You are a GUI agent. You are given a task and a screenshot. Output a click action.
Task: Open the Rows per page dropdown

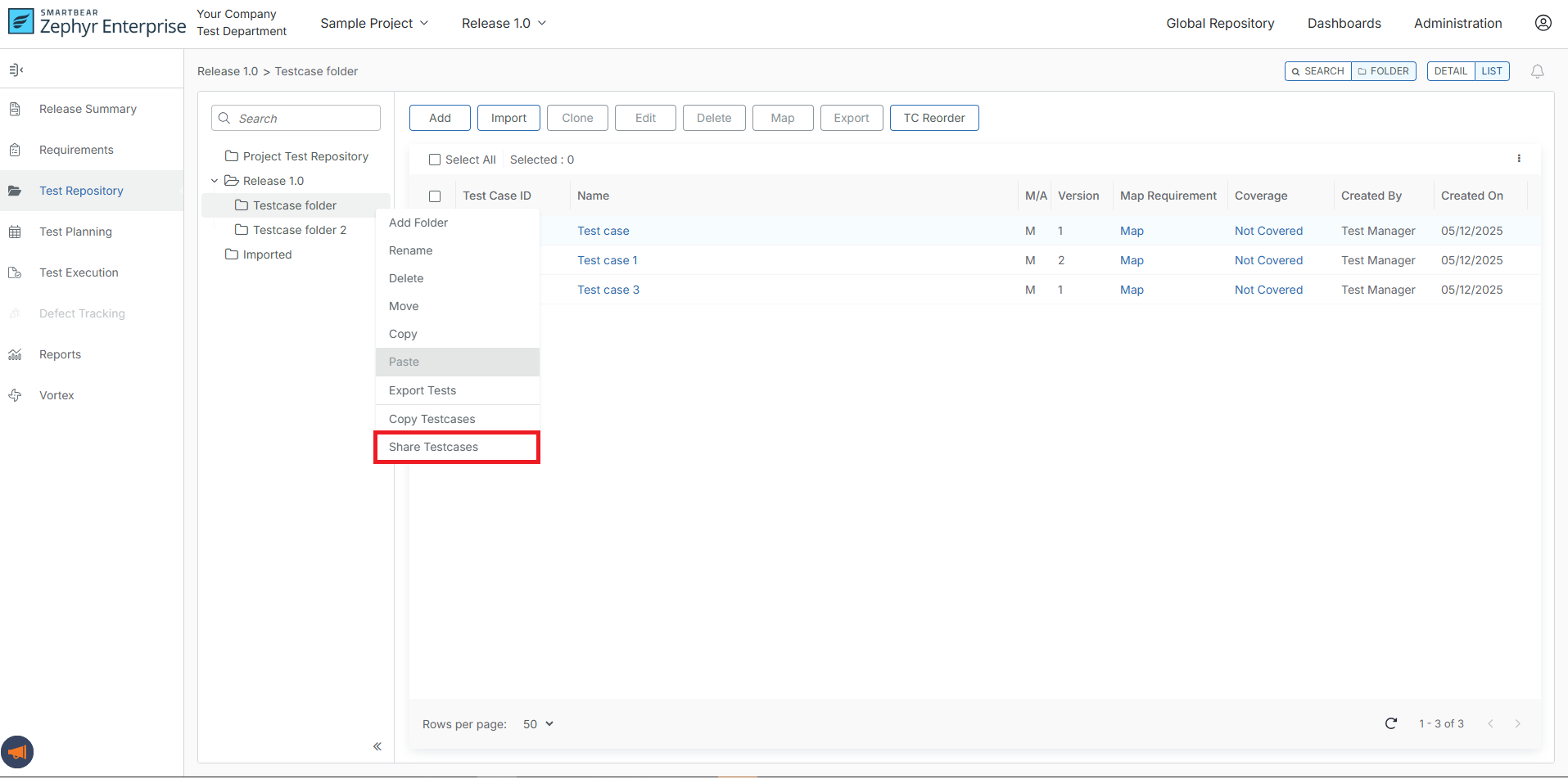tap(537, 724)
